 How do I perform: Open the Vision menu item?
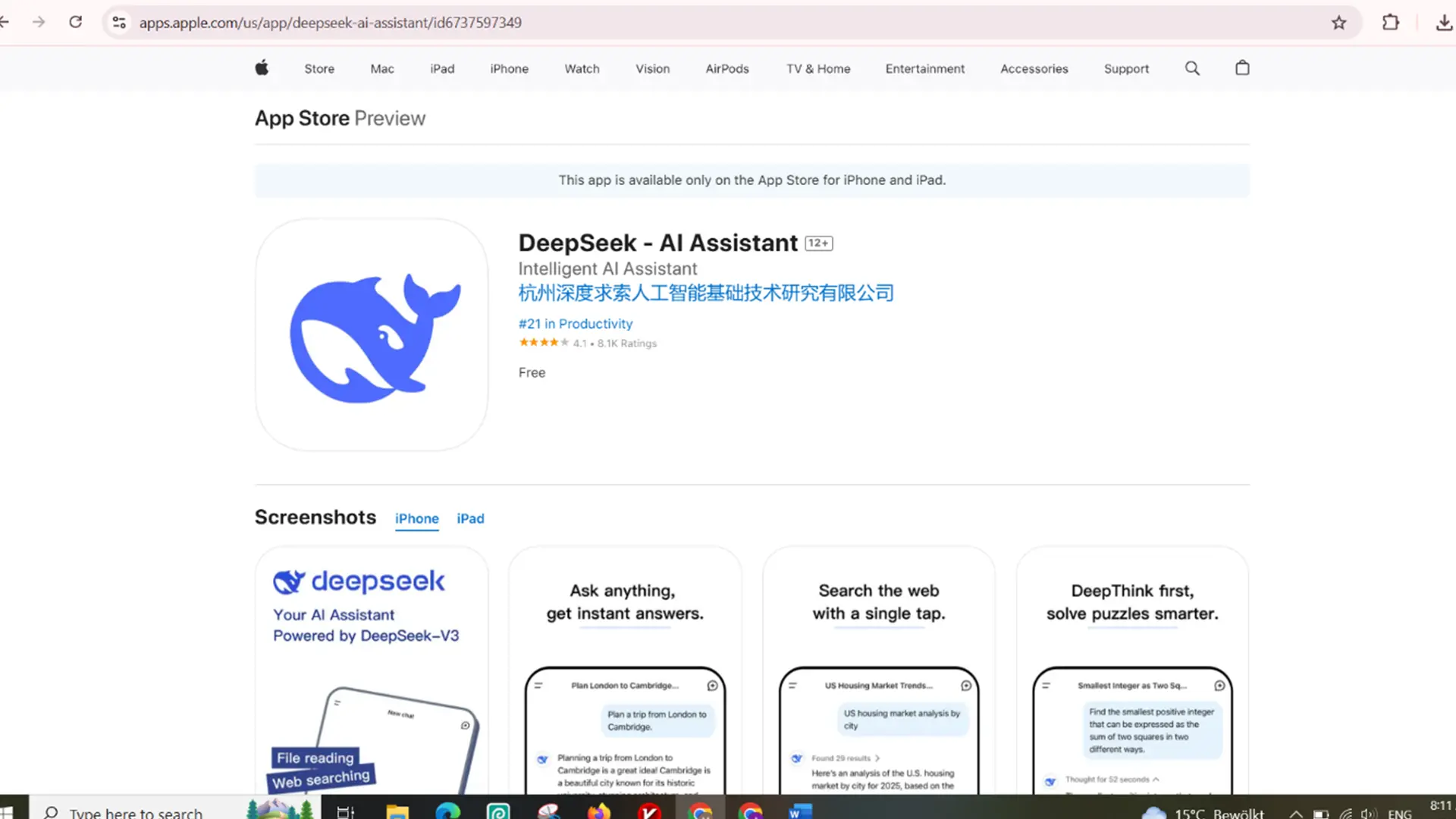coord(652,68)
